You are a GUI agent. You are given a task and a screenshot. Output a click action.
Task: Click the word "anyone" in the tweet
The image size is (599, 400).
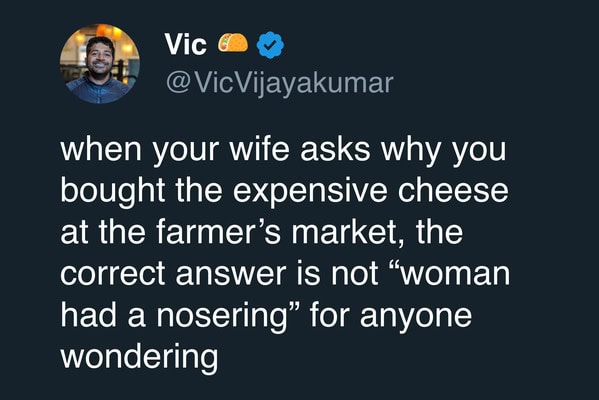coord(416,318)
